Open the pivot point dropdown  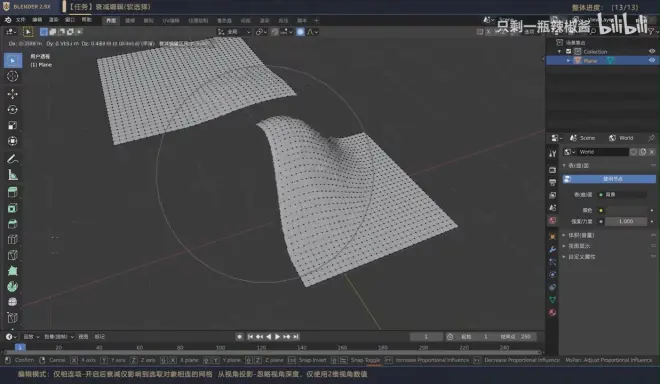(261, 32)
